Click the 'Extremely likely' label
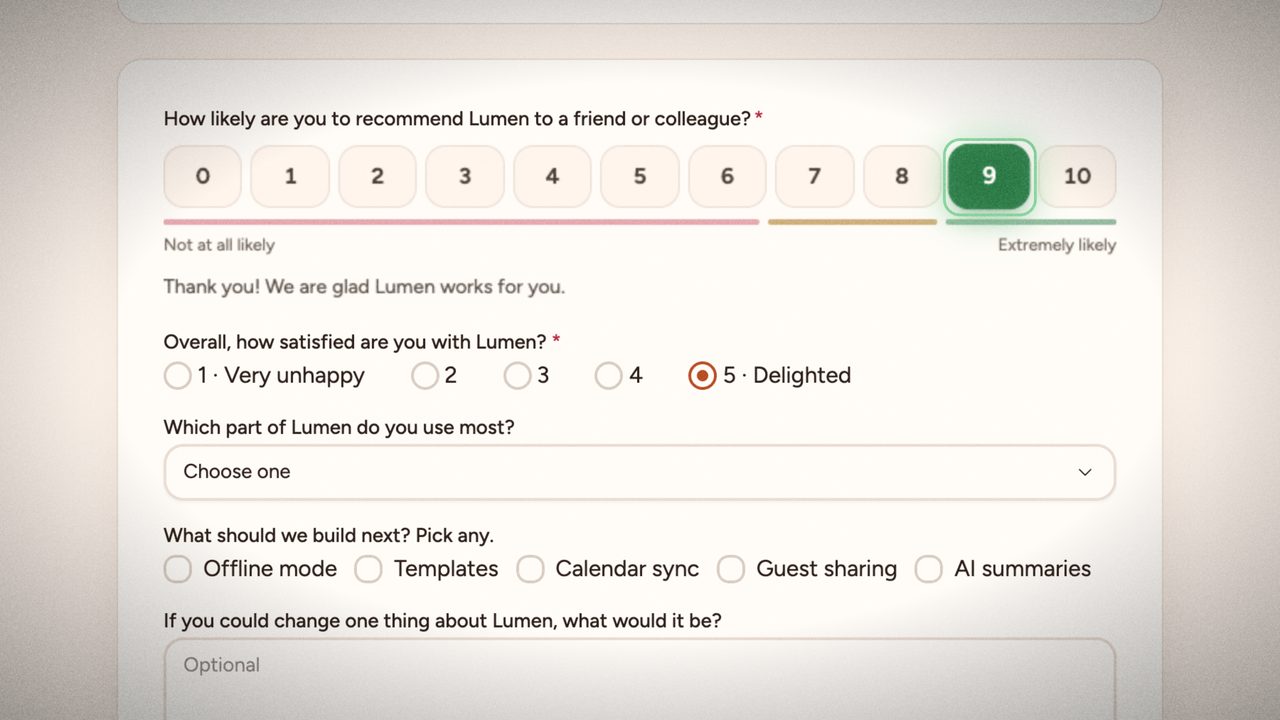 coord(1057,245)
